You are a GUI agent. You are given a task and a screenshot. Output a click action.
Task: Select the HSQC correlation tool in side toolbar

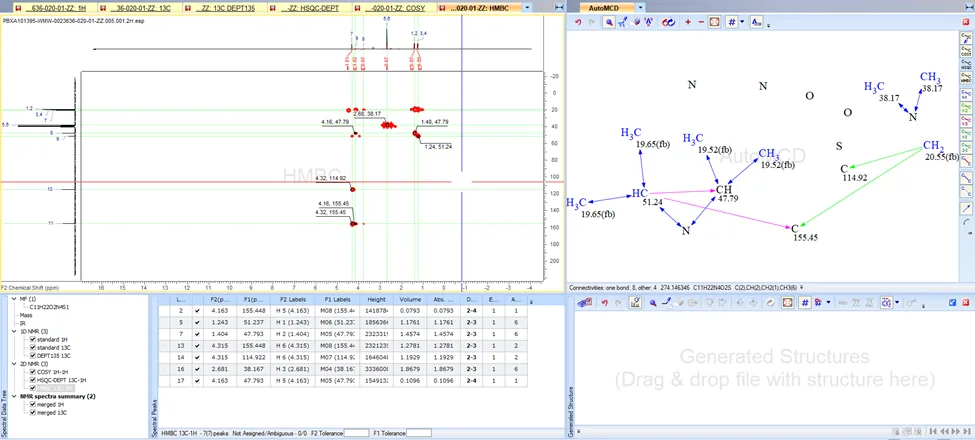click(x=966, y=63)
